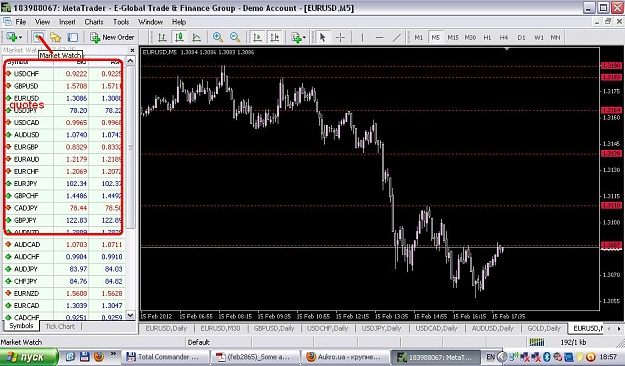625x366 pixels.
Task: Switch to M30 timeframe
Action: click(x=470, y=37)
